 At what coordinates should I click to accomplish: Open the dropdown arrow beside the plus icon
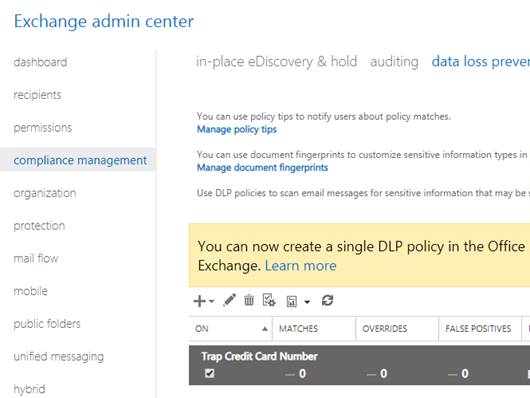coord(212,301)
